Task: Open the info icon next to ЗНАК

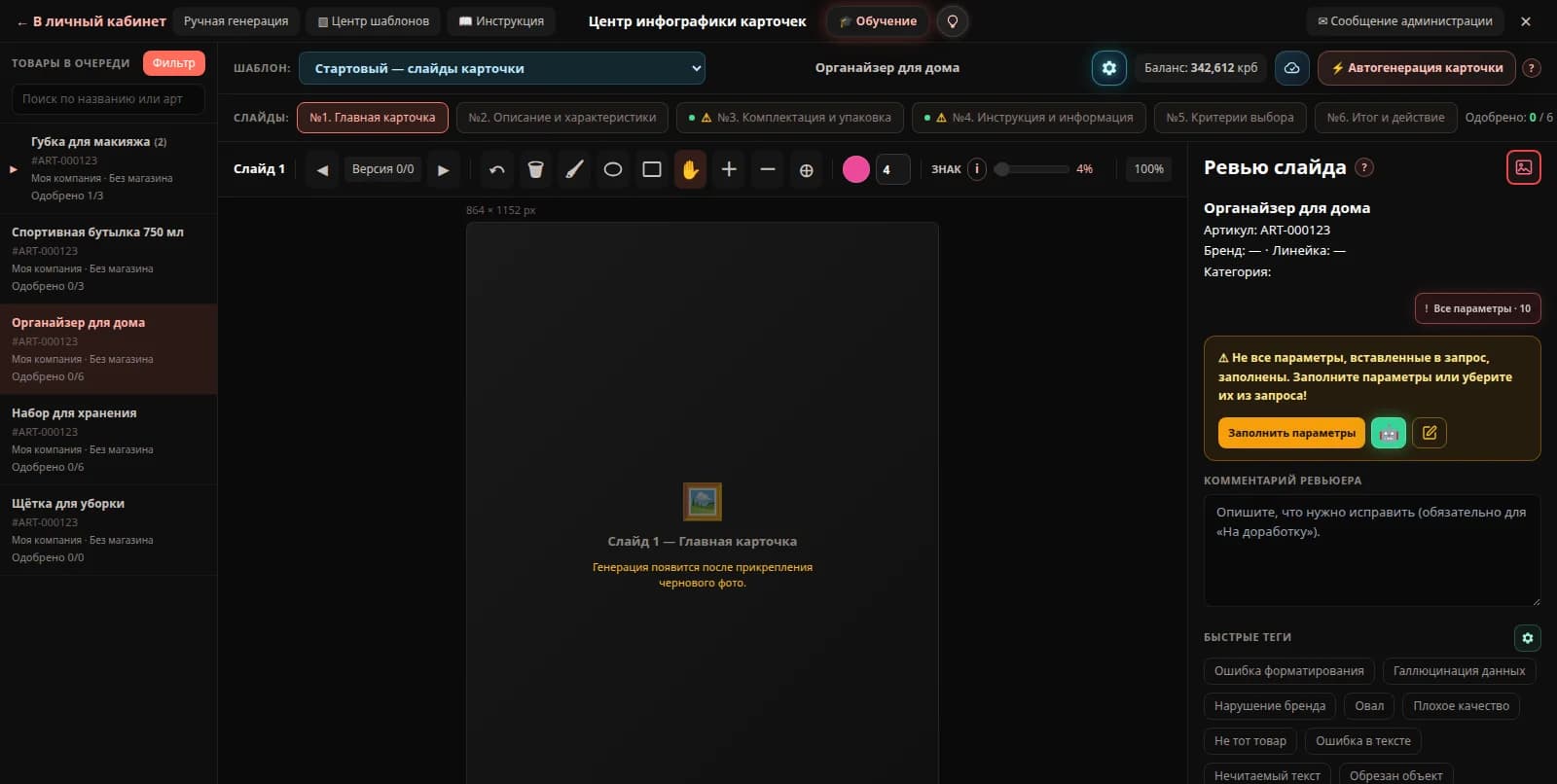Action: (977, 169)
